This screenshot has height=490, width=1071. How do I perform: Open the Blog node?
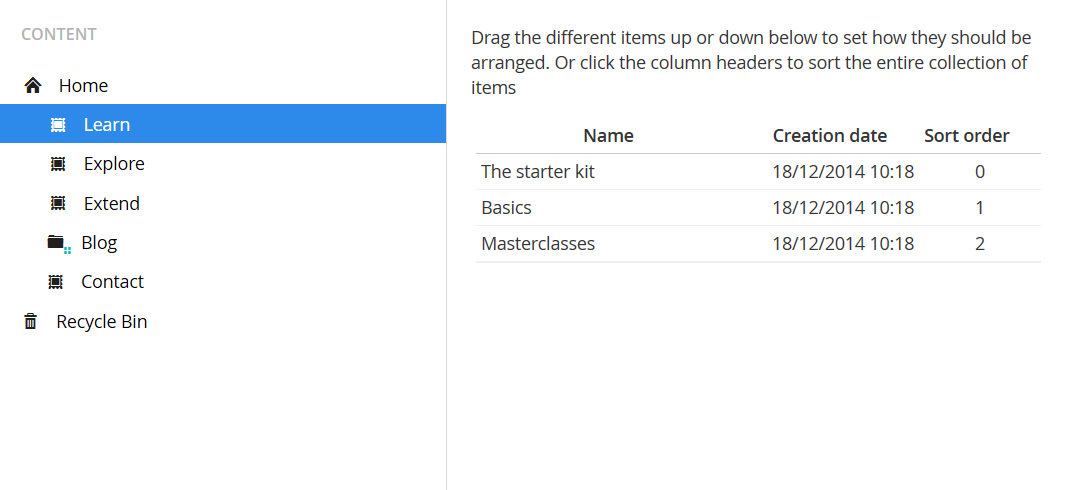tap(99, 242)
